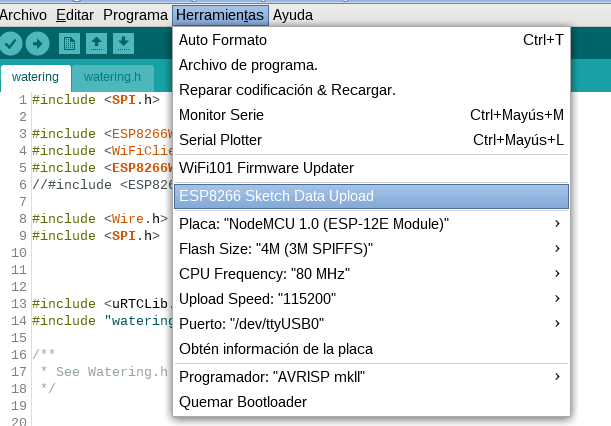Click the Save sketch down-arrow icon
The width and height of the screenshot is (611, 426).
(x=123, y=43)
